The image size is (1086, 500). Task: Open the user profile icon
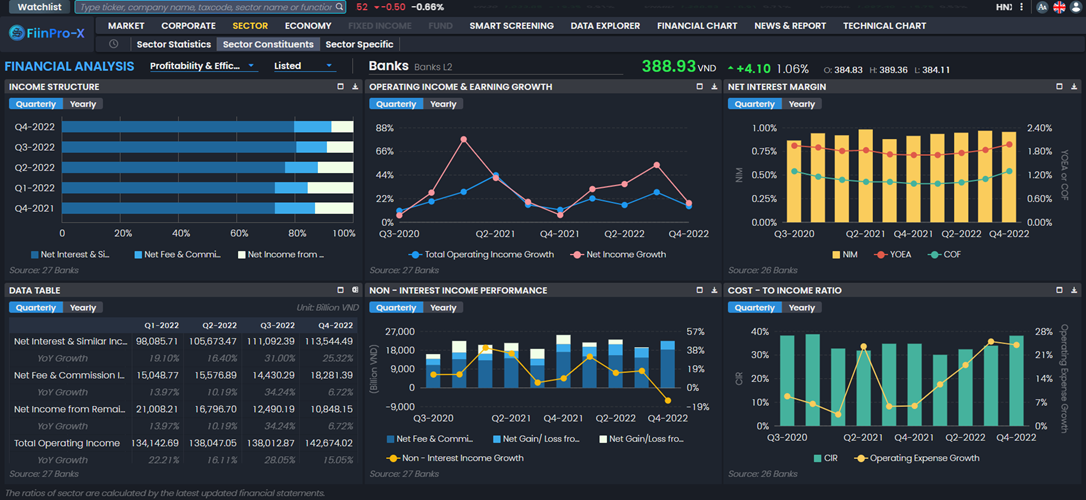(x=1076, y=7)
